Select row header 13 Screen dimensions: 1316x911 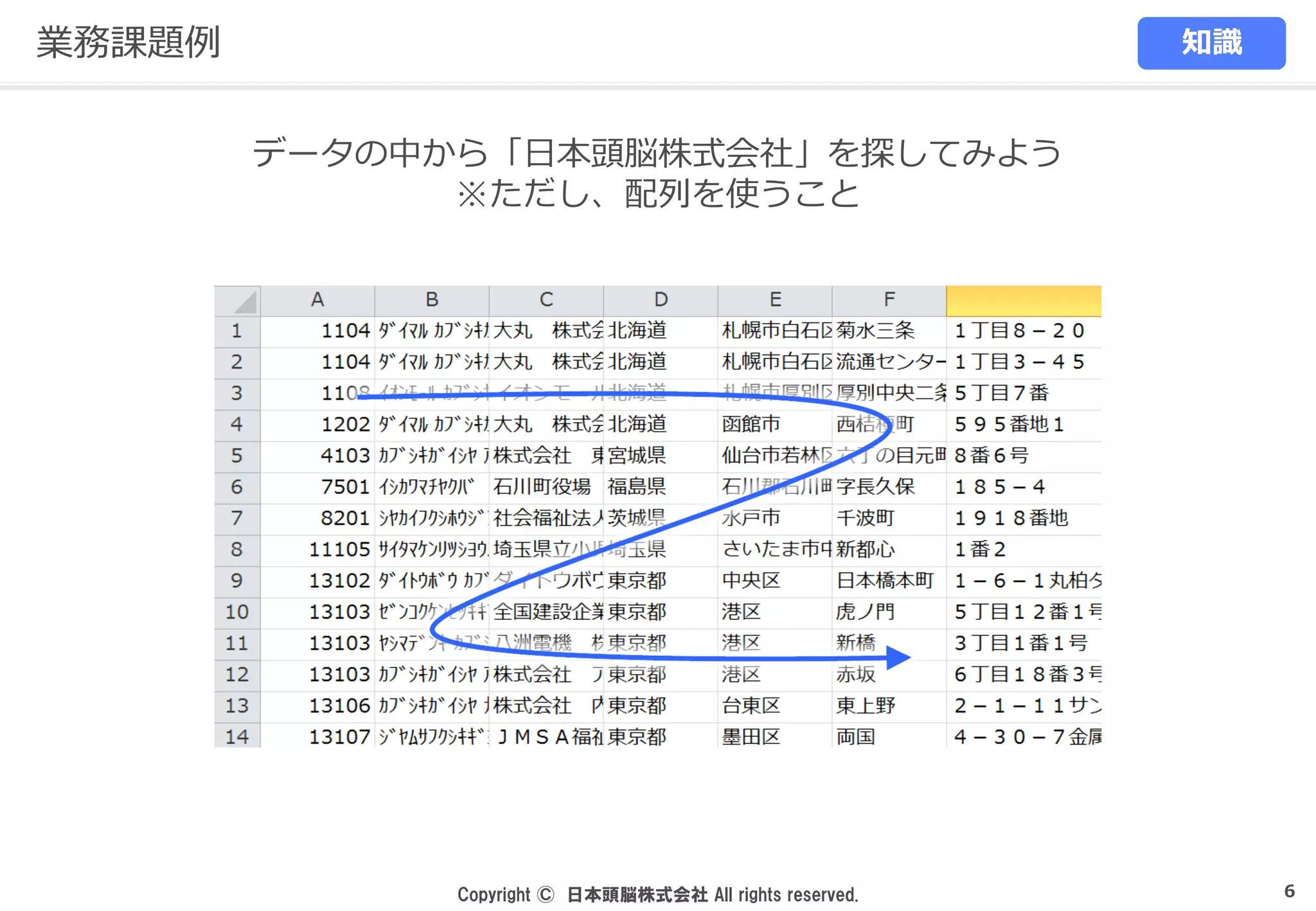point(237,707)
